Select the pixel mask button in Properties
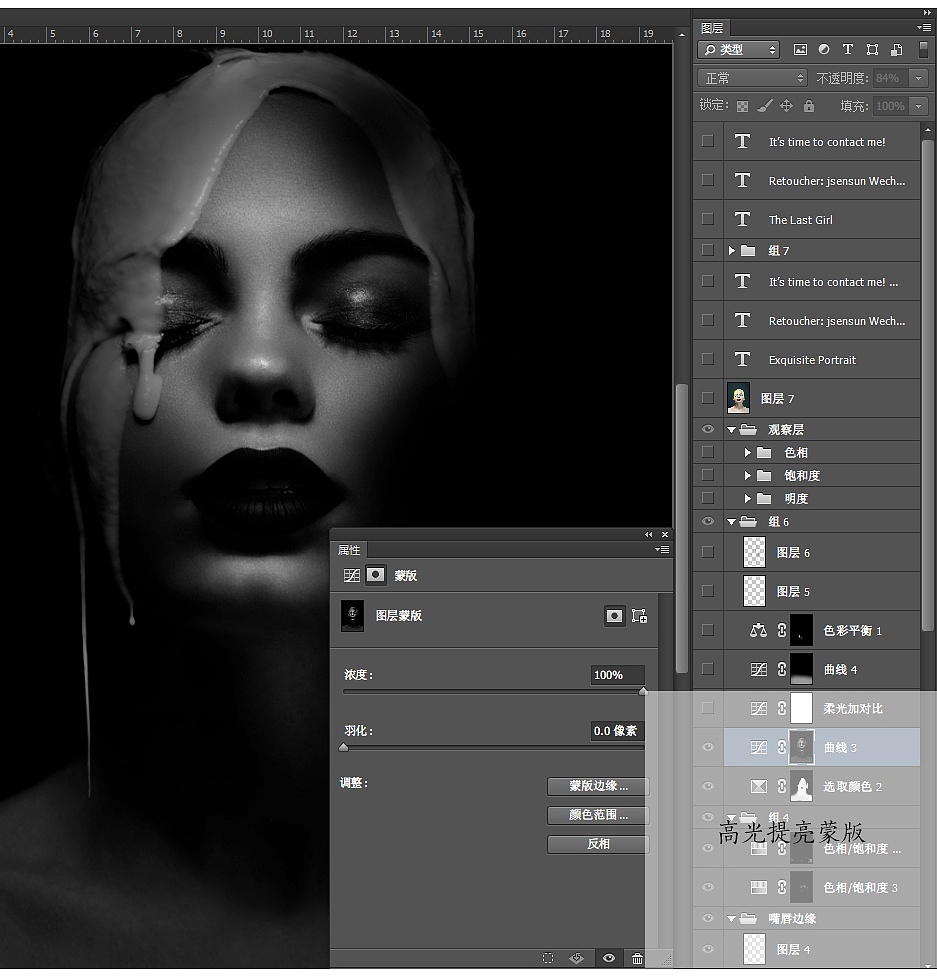Screen dimensions: 937x976 pos(614,616)
